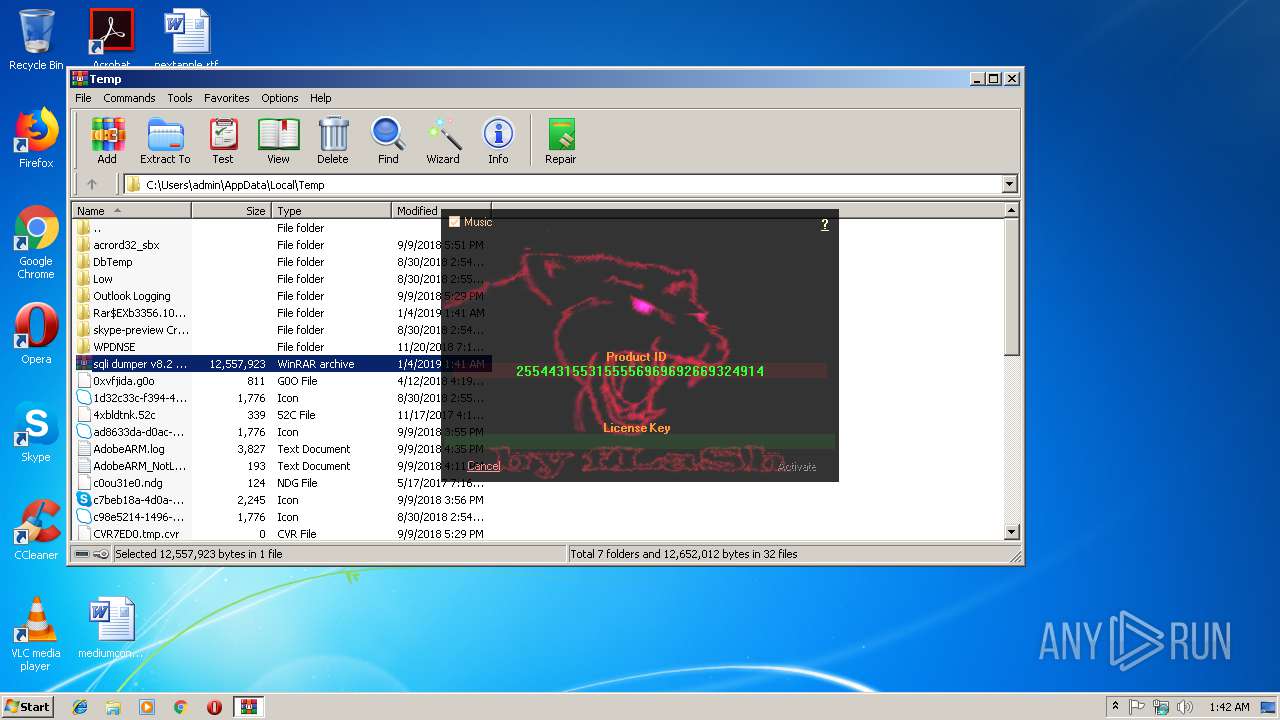
Task: Open the File menu
Action: pos(83,98)
